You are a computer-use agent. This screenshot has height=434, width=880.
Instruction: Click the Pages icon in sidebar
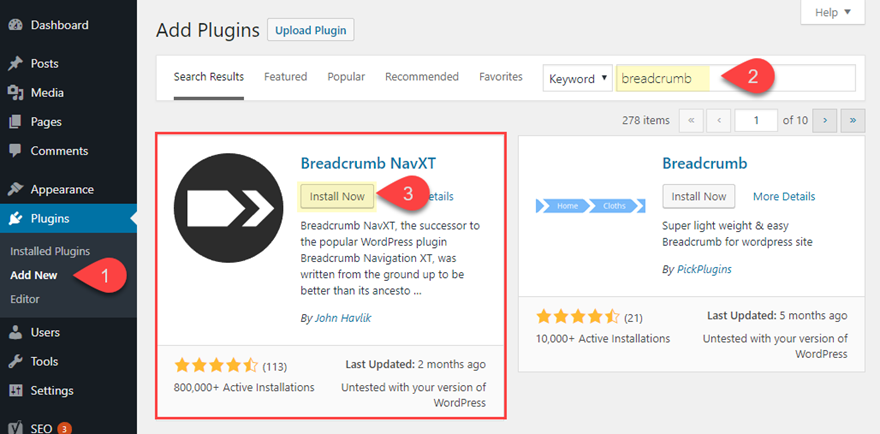click(15, 122)
